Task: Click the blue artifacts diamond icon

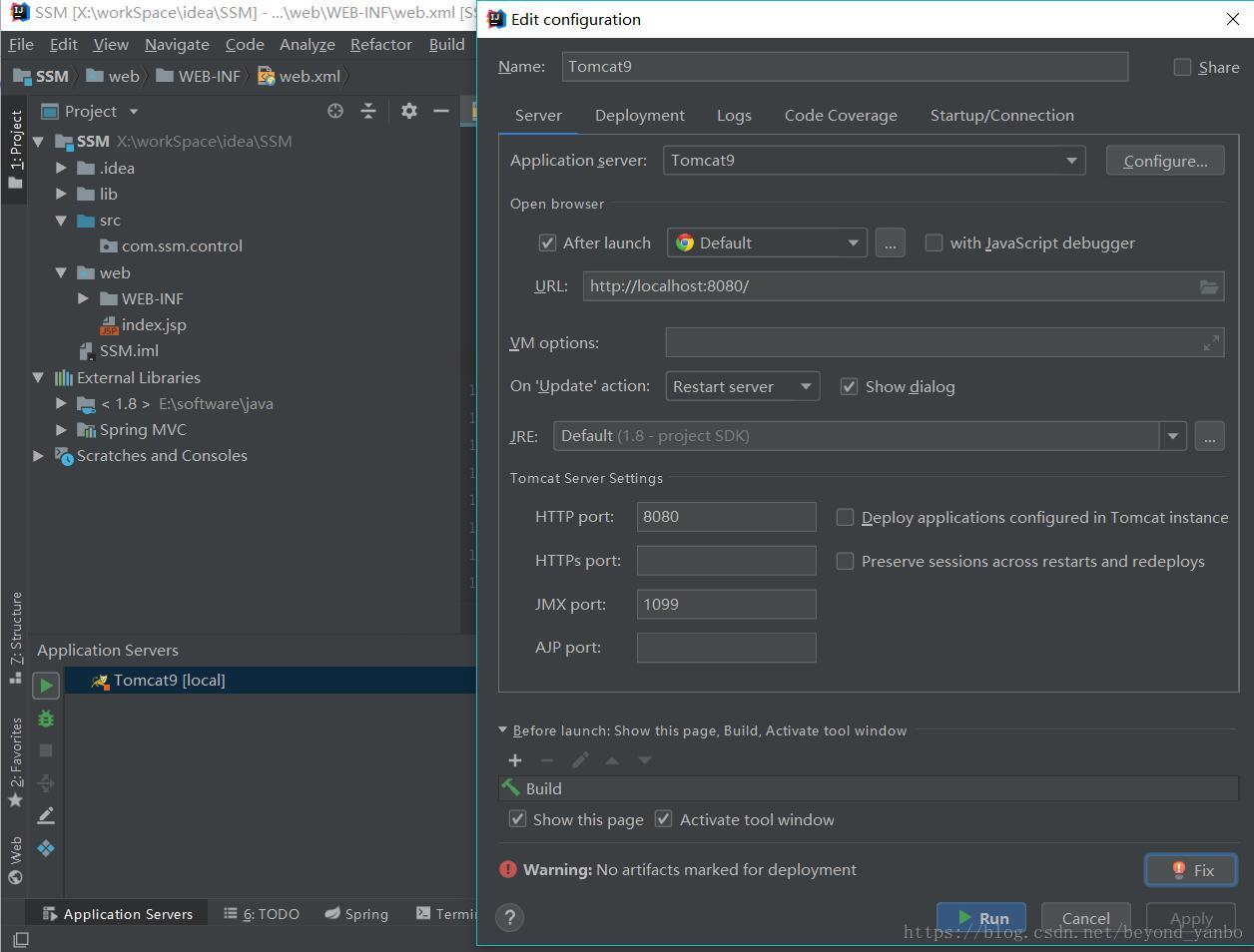Action: point(46,848)
